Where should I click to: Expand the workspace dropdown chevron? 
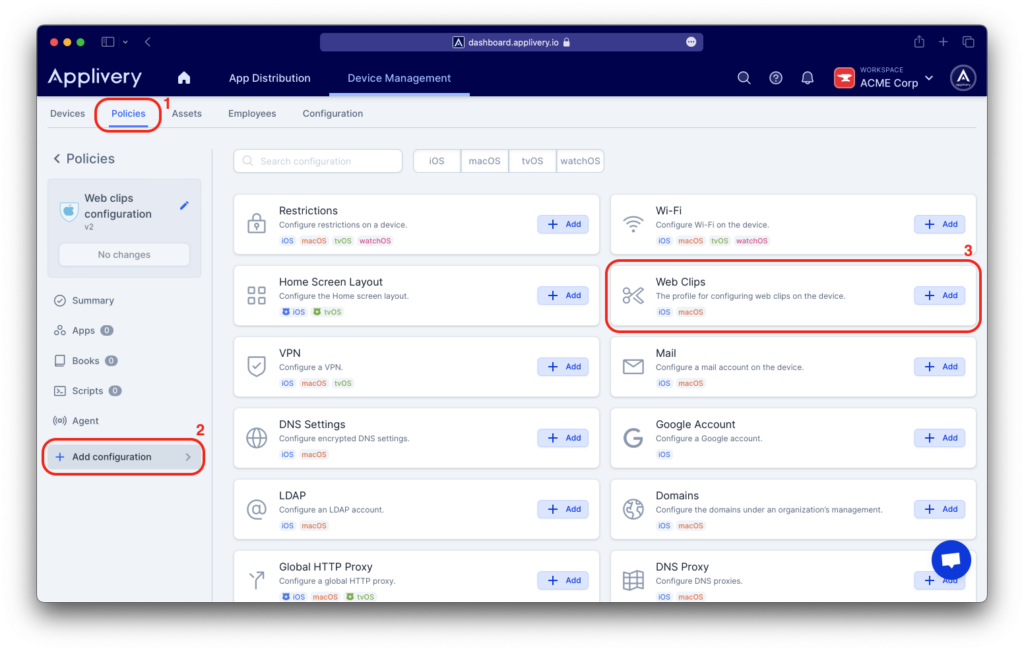pyautogui.click(x=929, y=78)
